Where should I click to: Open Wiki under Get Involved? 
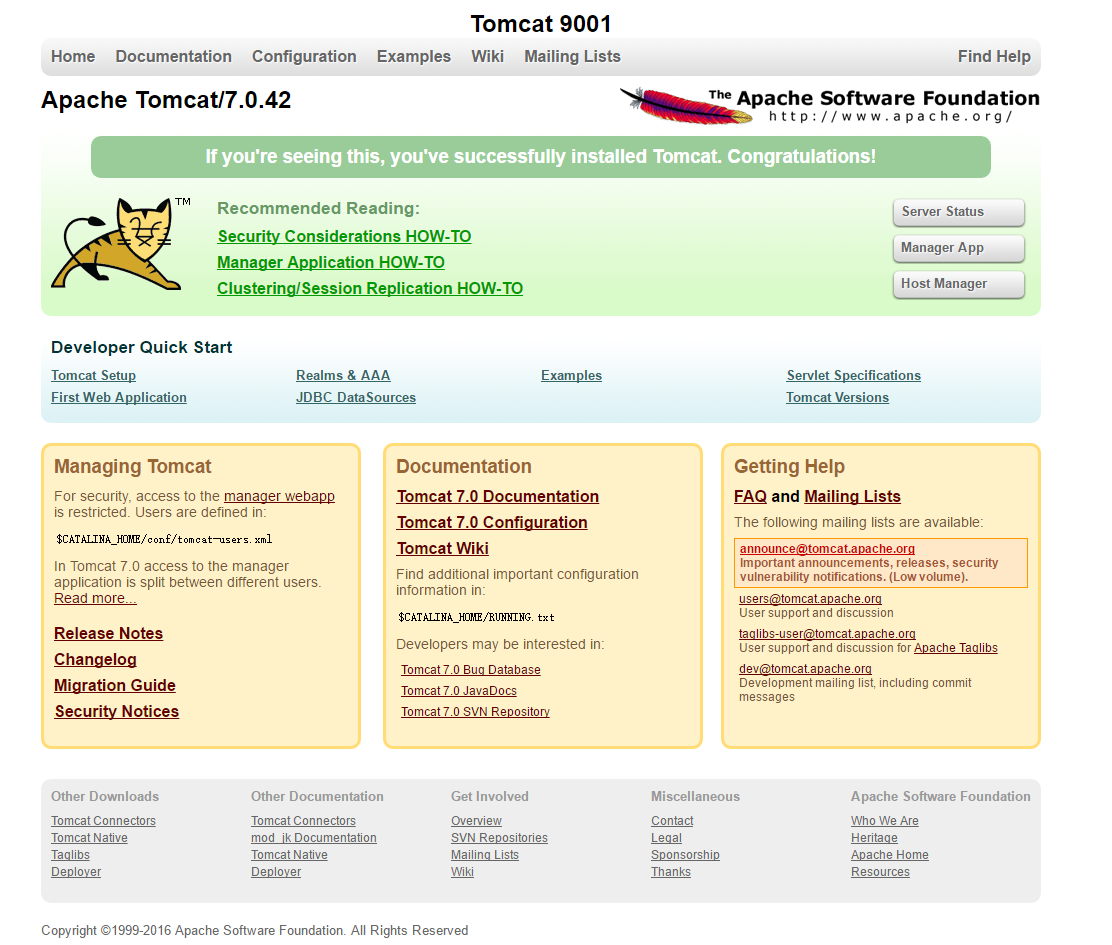(462, 872)
